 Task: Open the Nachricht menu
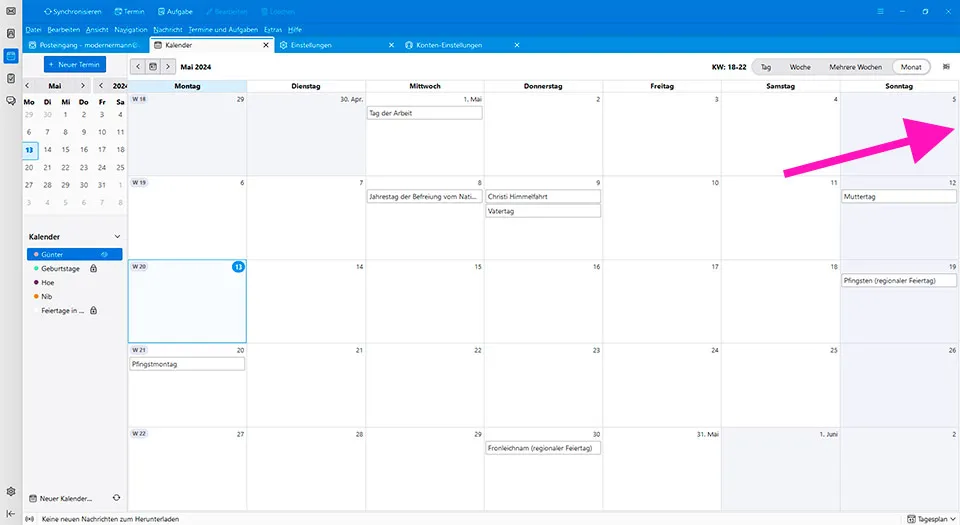(168, 29)
